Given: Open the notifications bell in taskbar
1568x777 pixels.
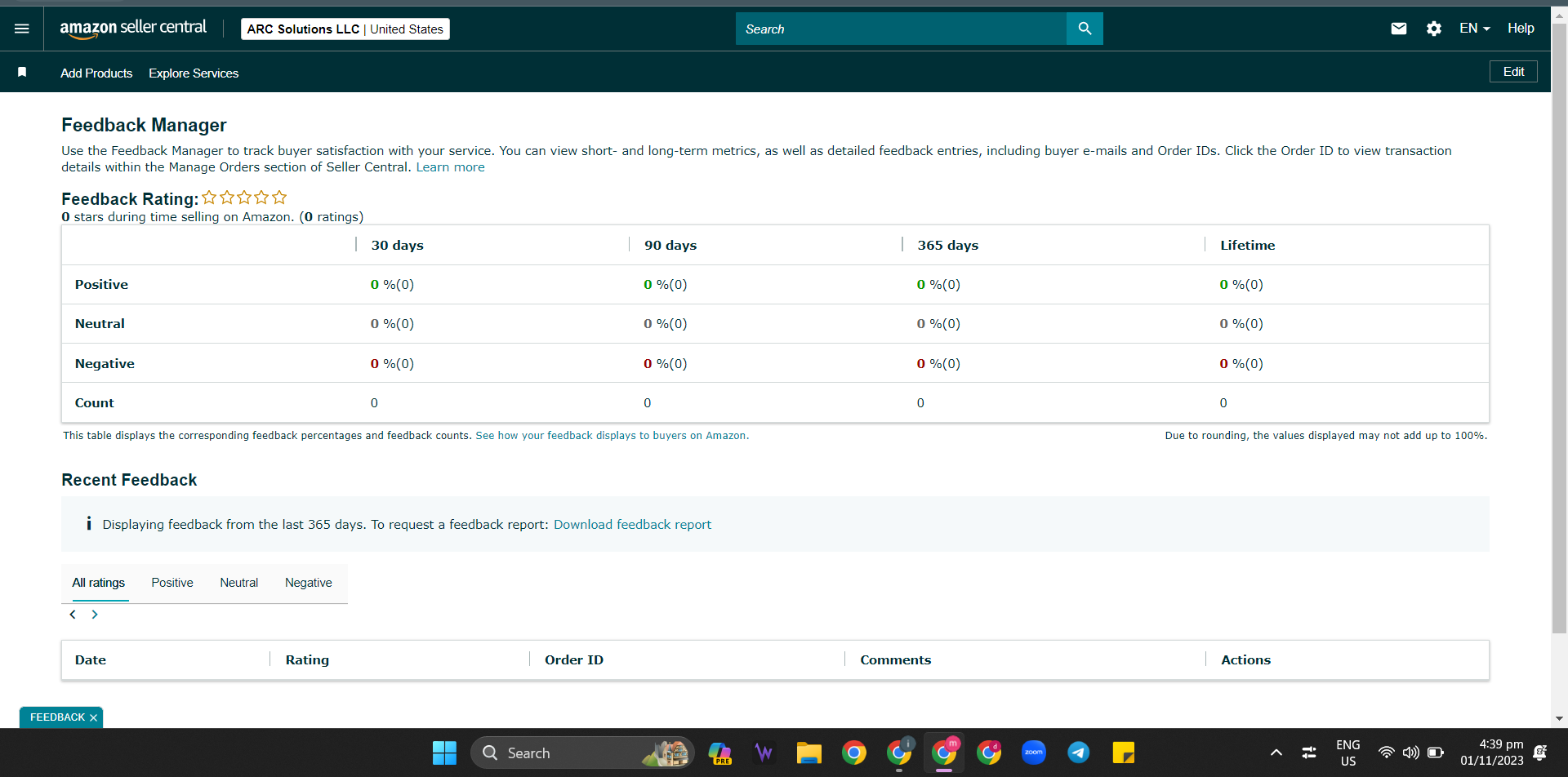Looking at the screenshot, I should tap(1540, 753).
